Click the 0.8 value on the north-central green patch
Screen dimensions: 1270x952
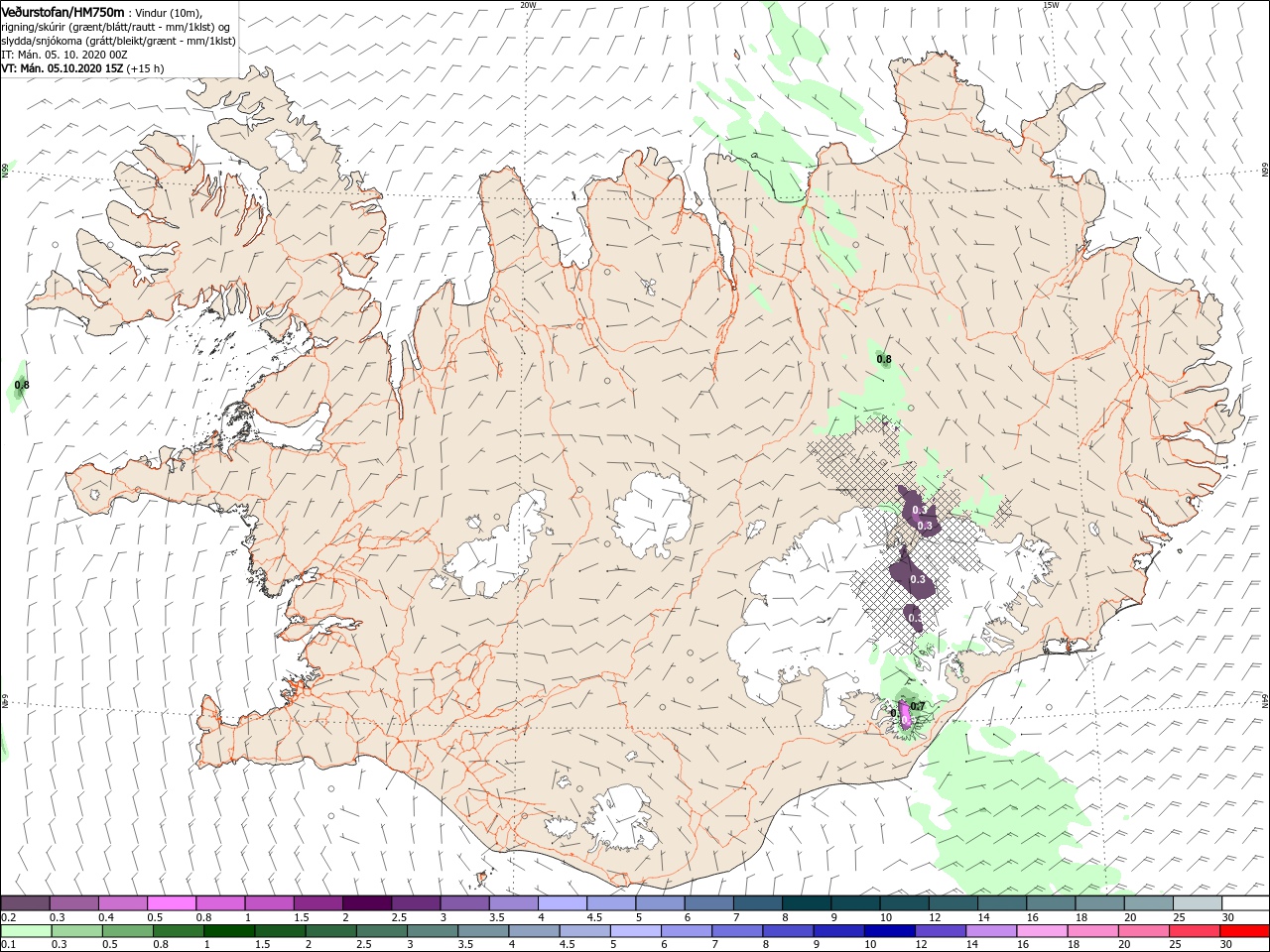[884, 359]
